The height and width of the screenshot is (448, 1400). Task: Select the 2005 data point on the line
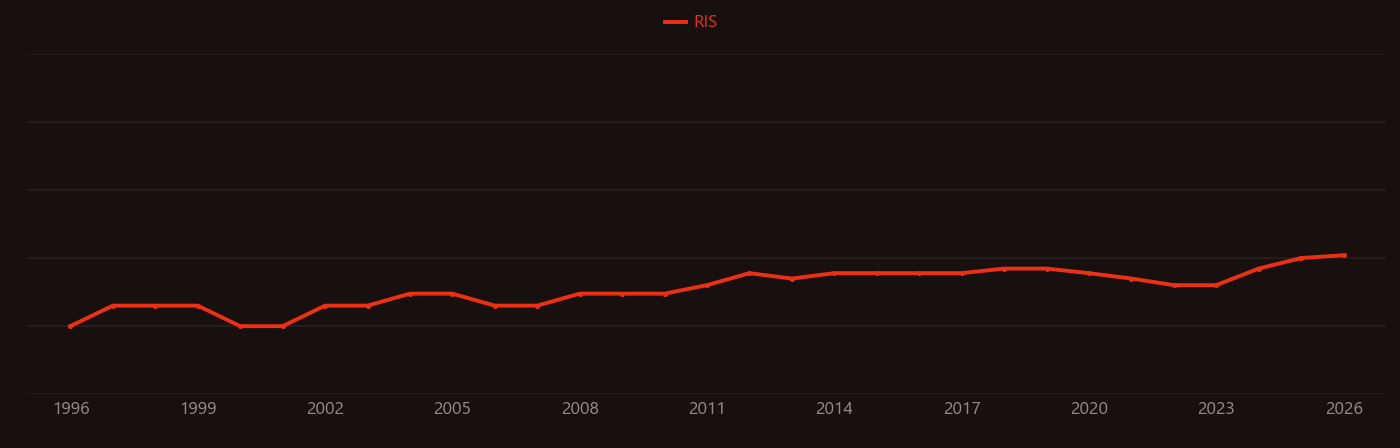click(x=452, y=294)
